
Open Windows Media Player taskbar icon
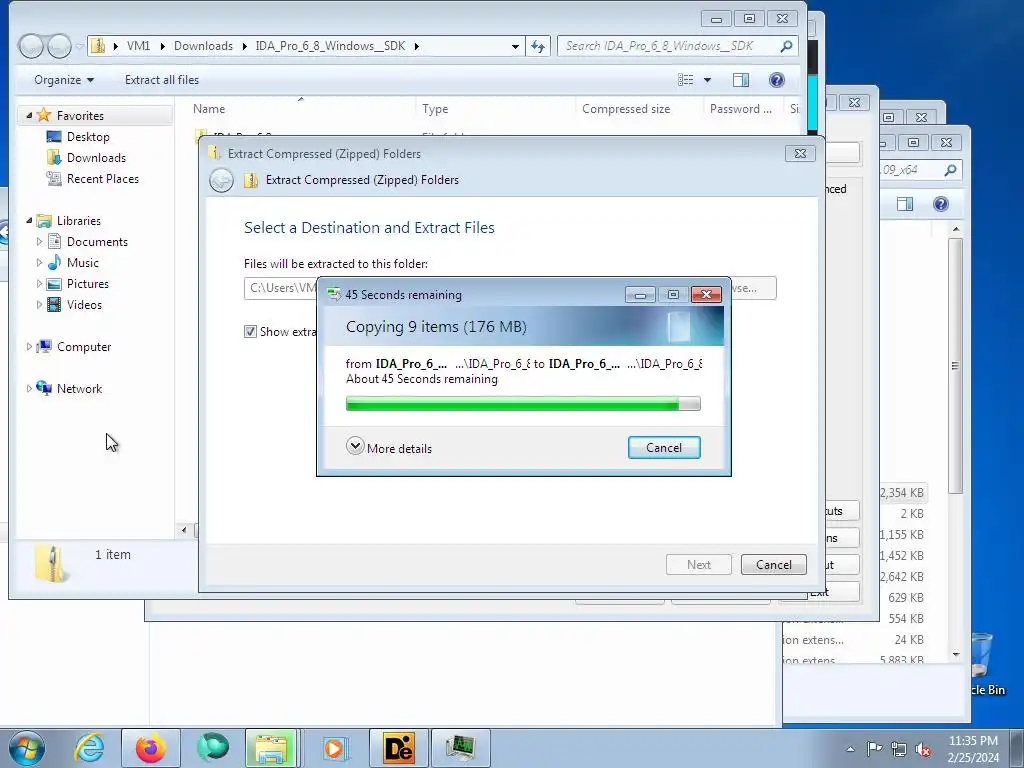click(334, 748)
